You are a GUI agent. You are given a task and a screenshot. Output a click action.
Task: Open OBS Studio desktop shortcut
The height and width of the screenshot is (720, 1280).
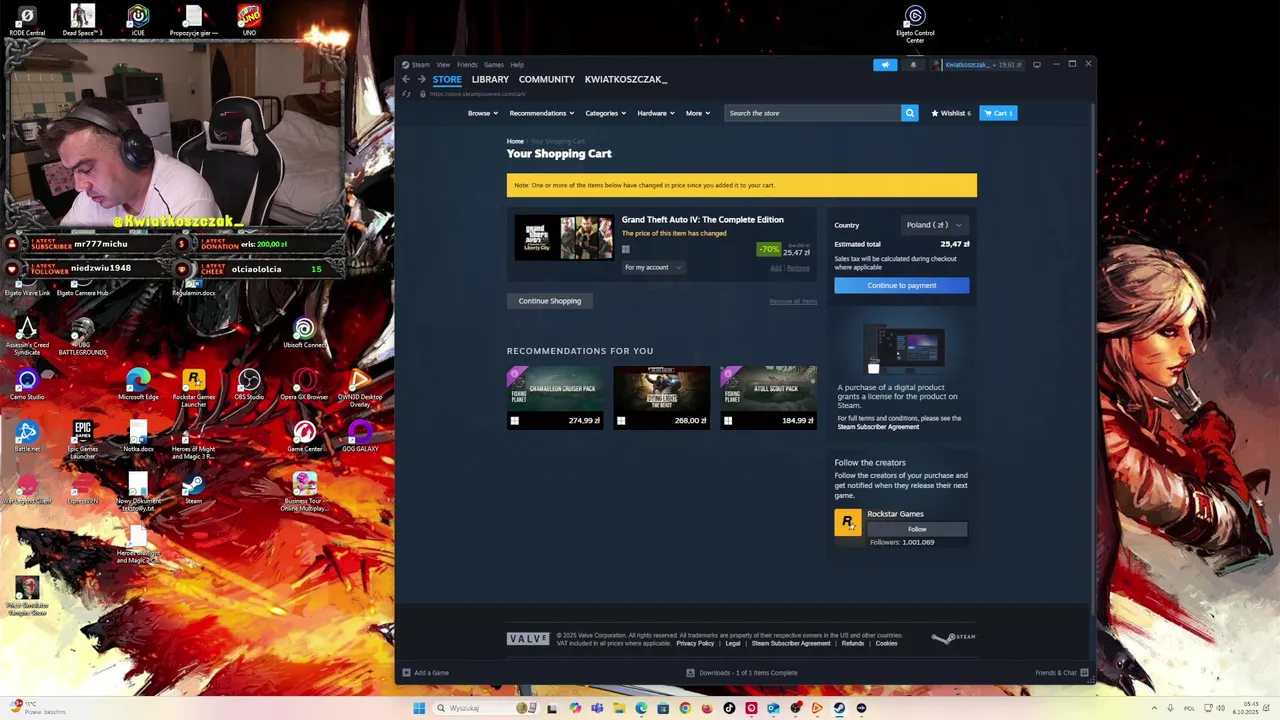click(249, 385)
